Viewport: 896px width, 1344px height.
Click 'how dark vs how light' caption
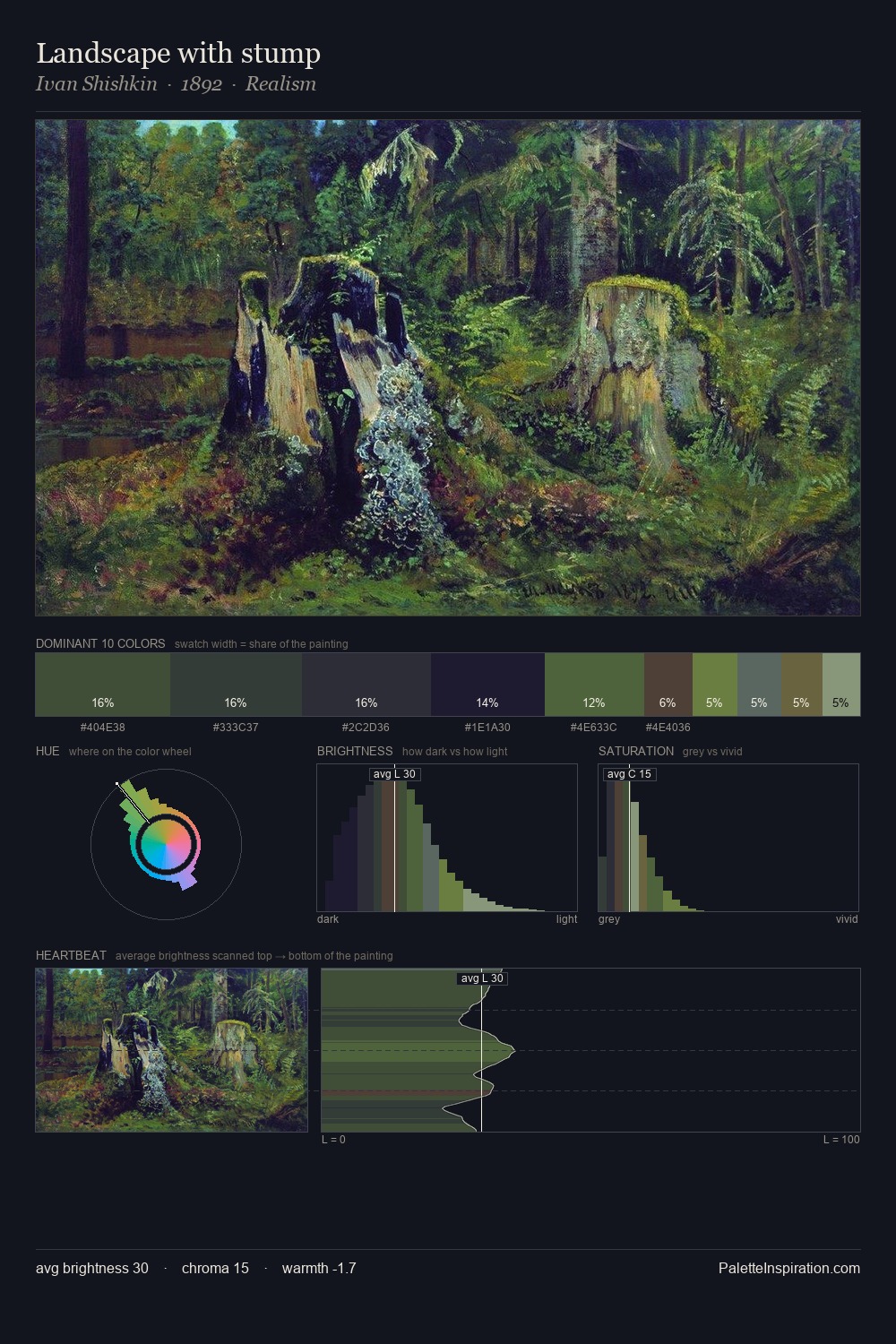[x=454, y=752]
